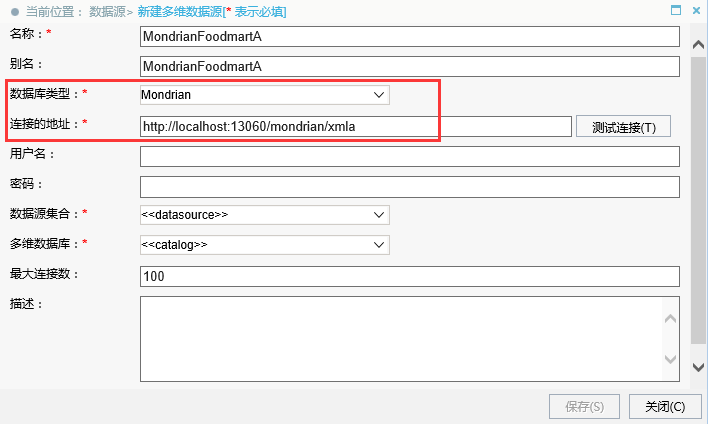Click the 连接的地址 URL input field

(x=356, y=126)
